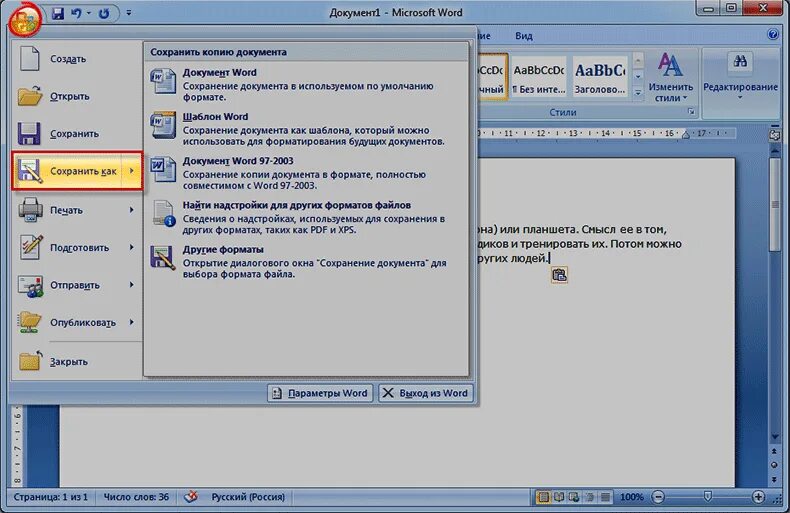Viewport: 790px width, 513px height.
Task: Click the round Office button
Action: pyautogui.click(x=24, y=19)
